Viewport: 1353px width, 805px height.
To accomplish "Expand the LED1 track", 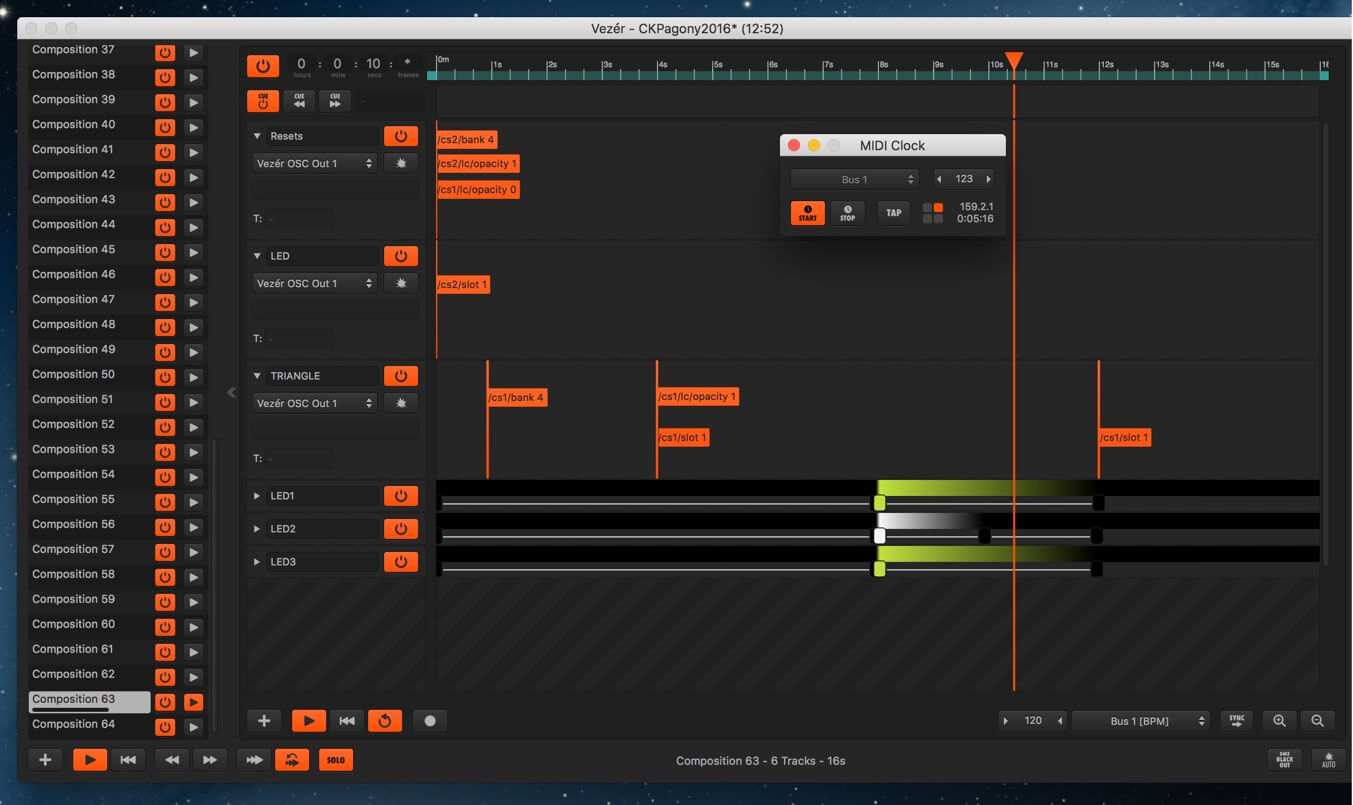I will [257, 496].
